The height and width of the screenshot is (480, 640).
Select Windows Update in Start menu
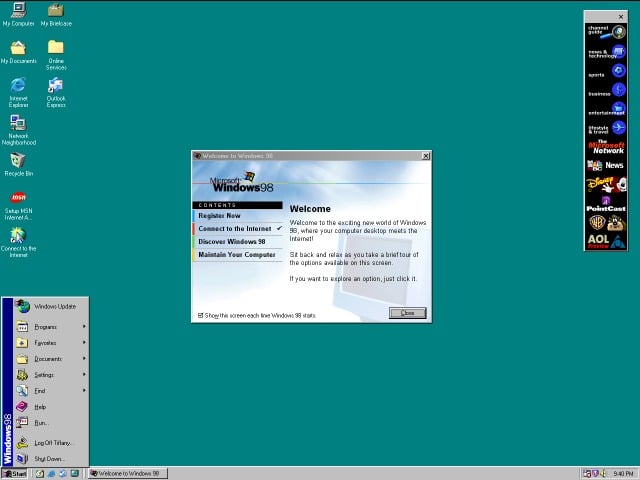coord(54,306)
